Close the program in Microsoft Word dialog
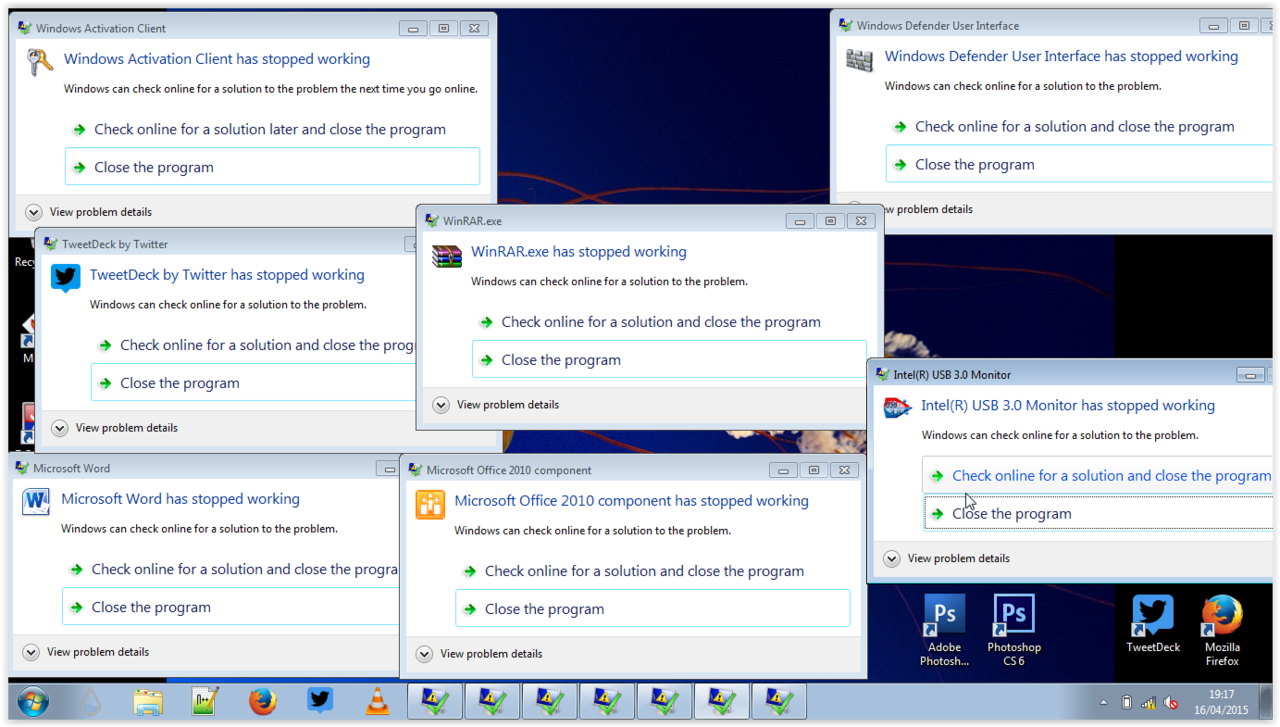 (151, 607)
